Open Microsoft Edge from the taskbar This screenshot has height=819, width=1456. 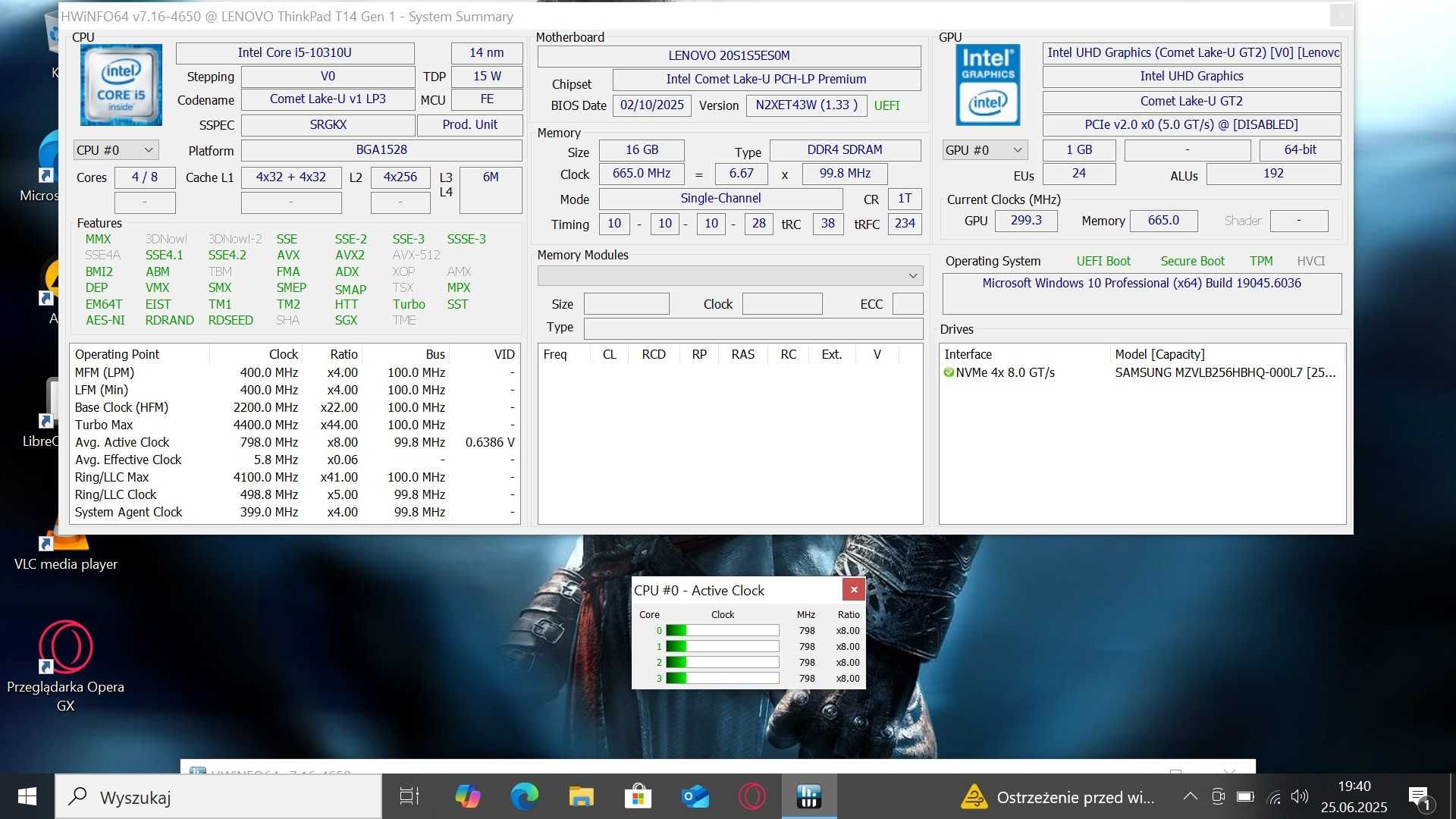pos(524,796)
